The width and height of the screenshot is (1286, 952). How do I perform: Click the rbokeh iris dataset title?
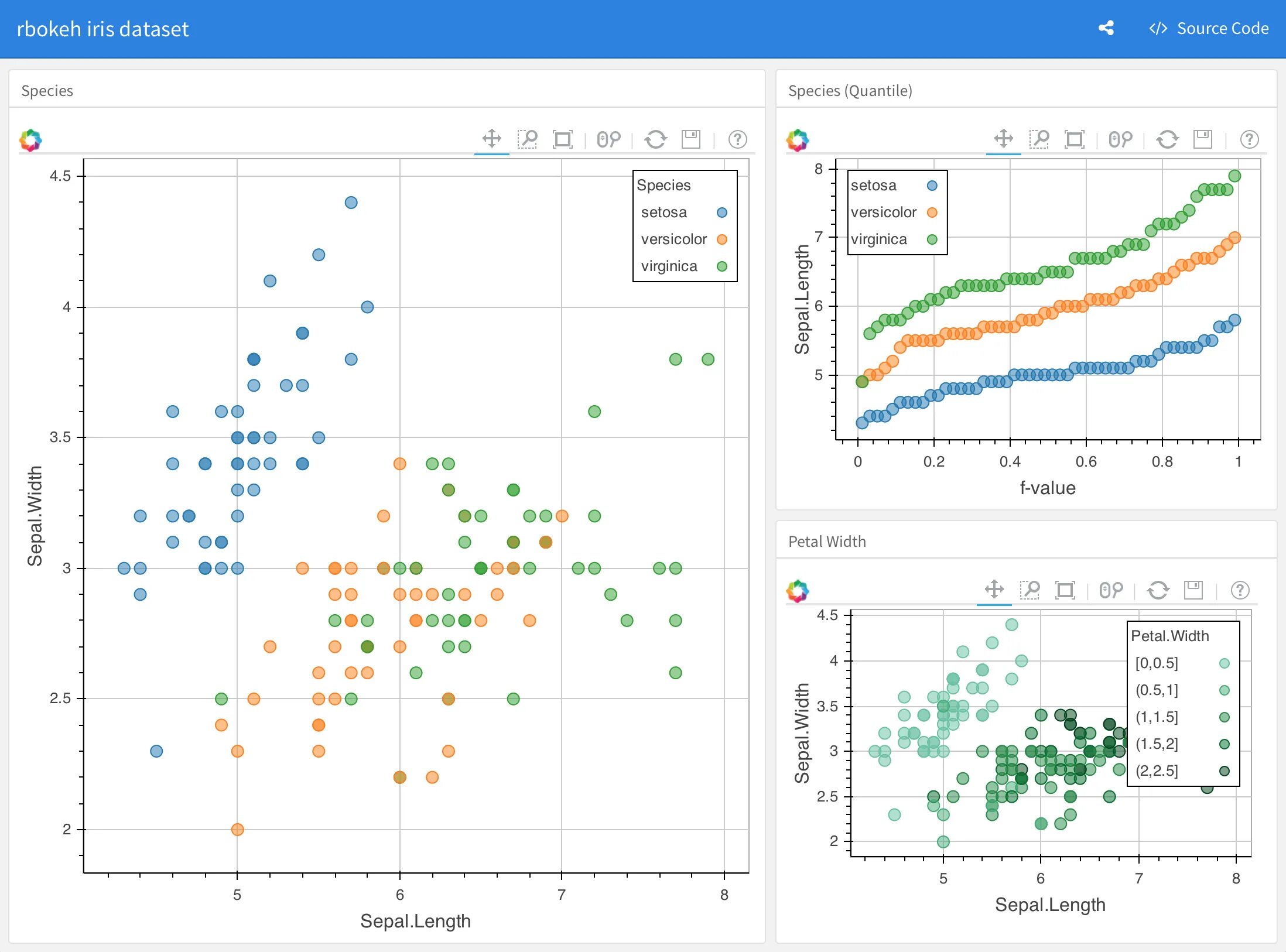102,29
